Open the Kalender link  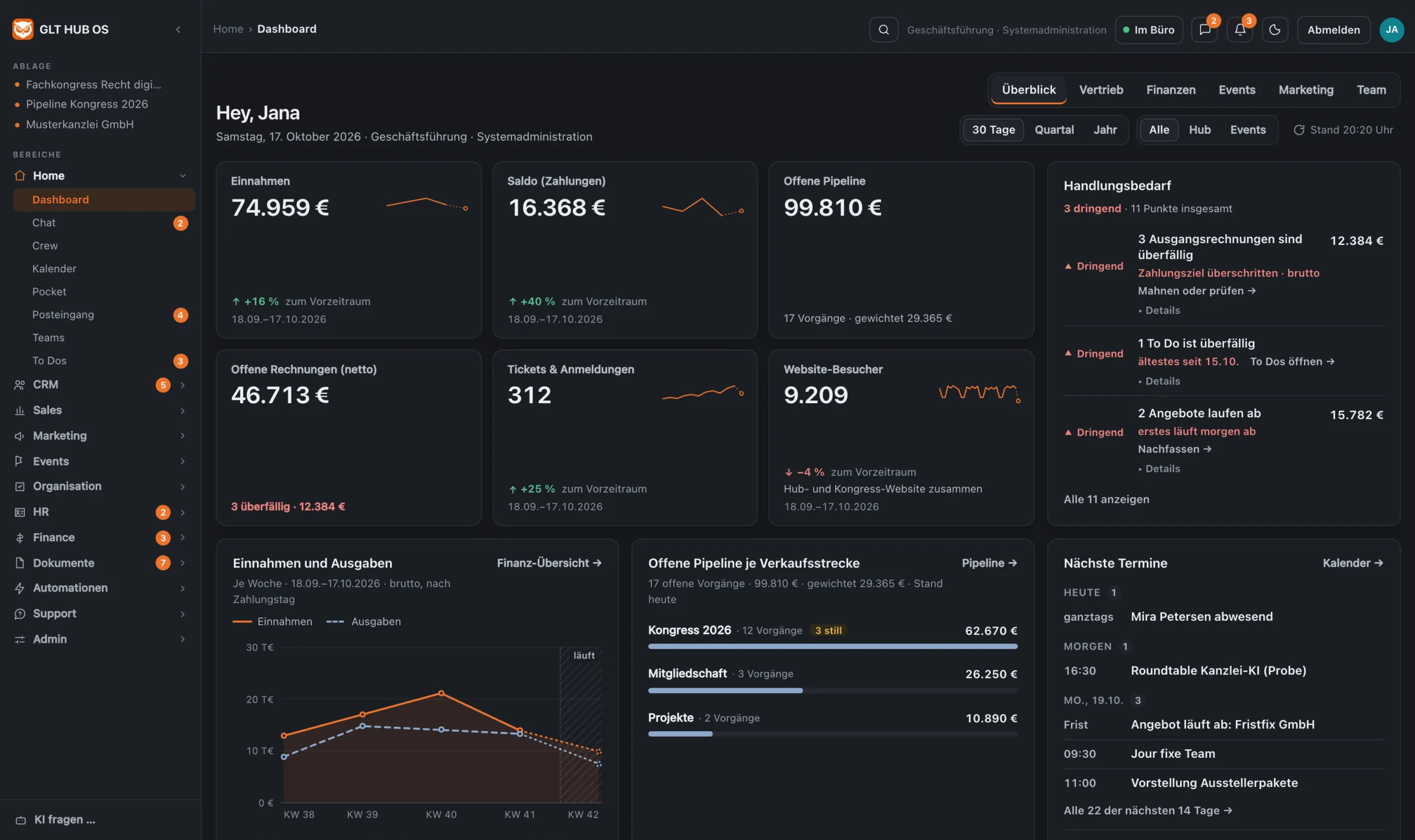[1353, 563]
